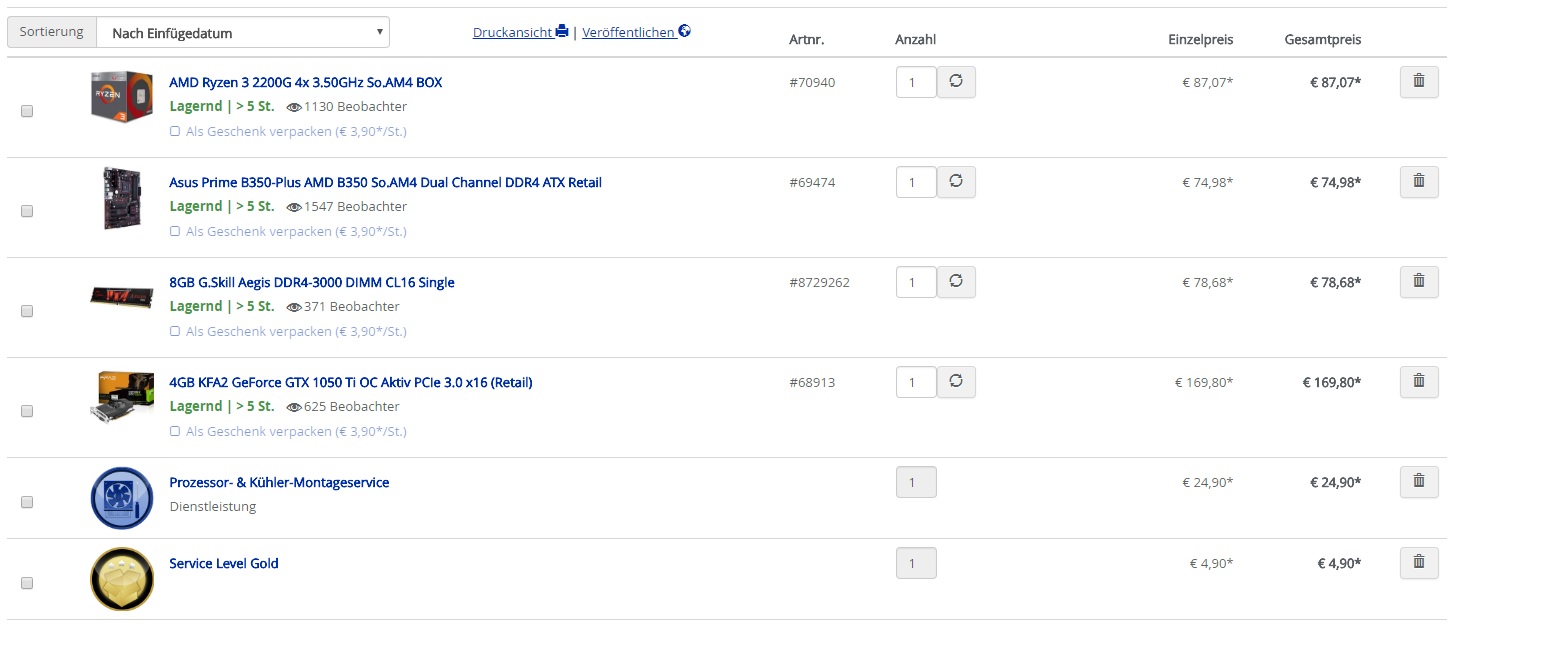This screenshot has height=648, width=1557.
Task: Select checkbox for AMD Ryzen 3 2200G
Action: tap(27, 111)
